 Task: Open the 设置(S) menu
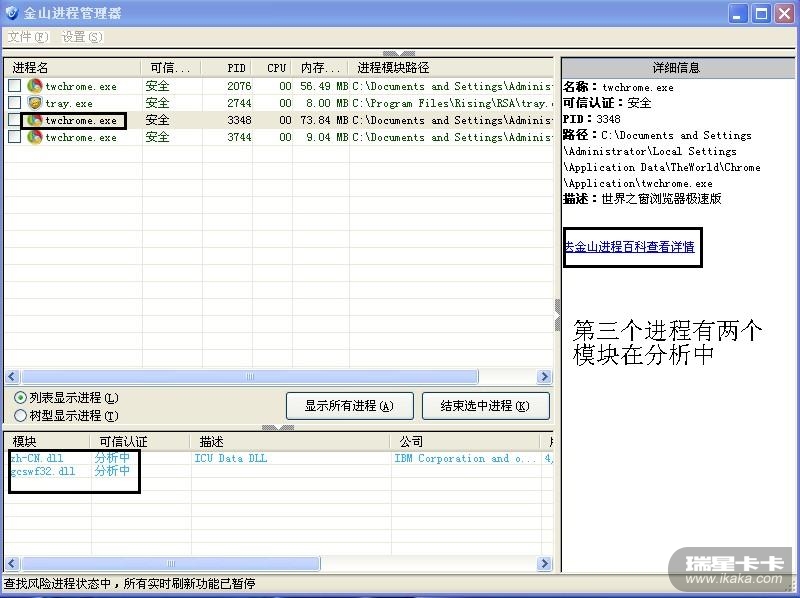[82, 37]
